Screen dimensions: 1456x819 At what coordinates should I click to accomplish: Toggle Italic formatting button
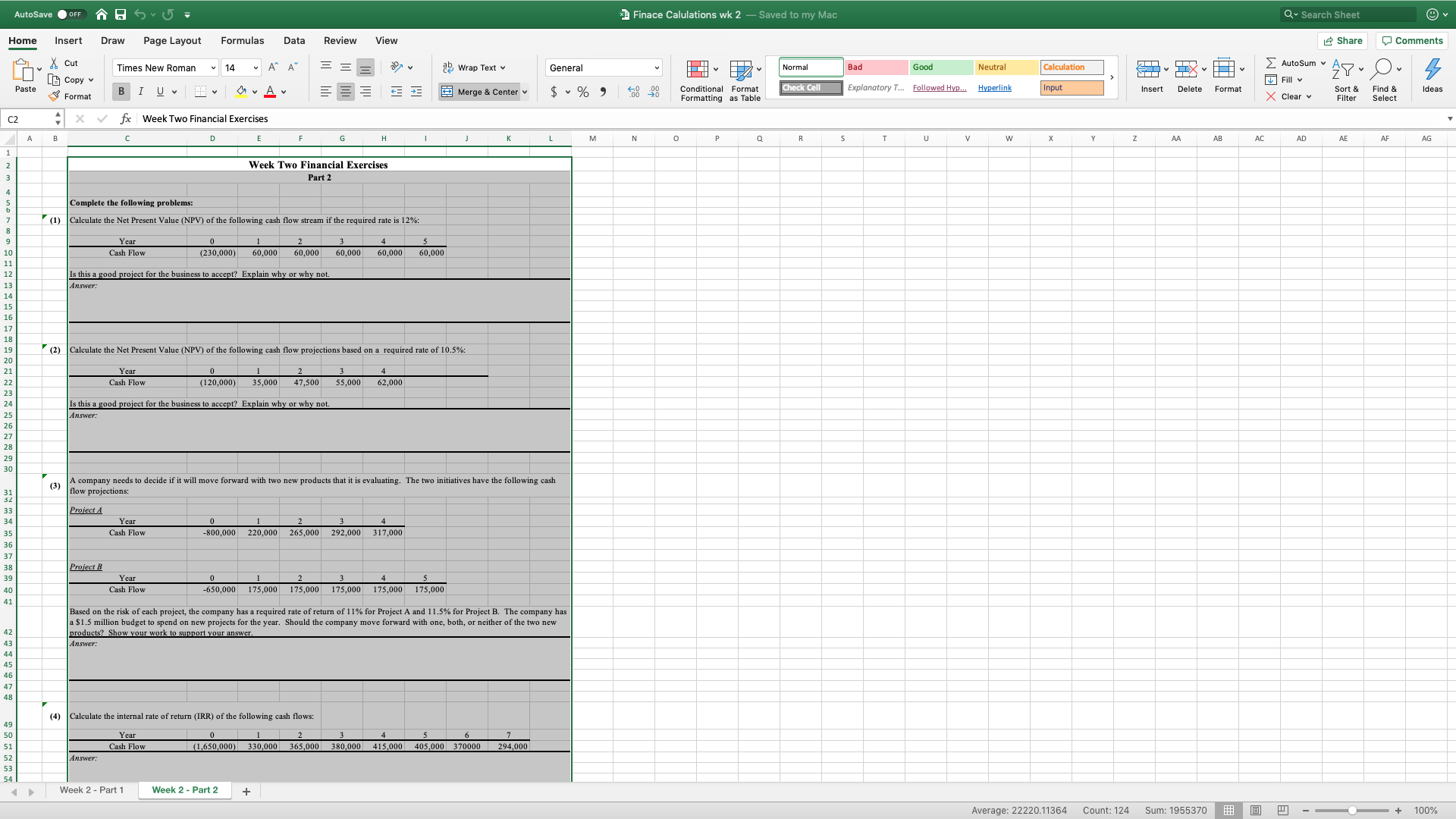click(x=140, y=92)
